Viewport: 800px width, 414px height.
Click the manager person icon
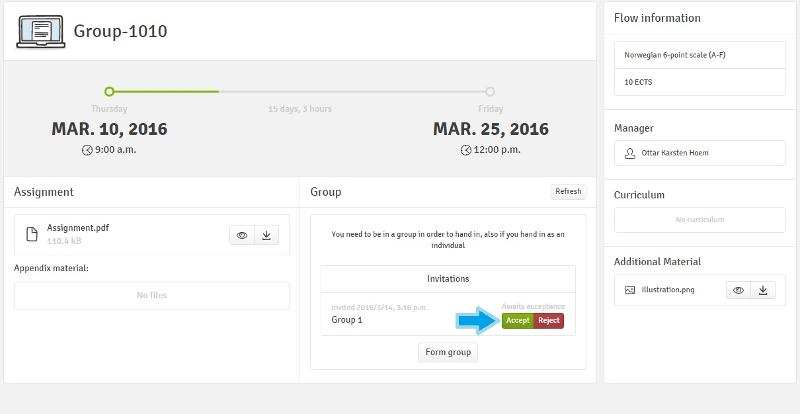point(630,153)
